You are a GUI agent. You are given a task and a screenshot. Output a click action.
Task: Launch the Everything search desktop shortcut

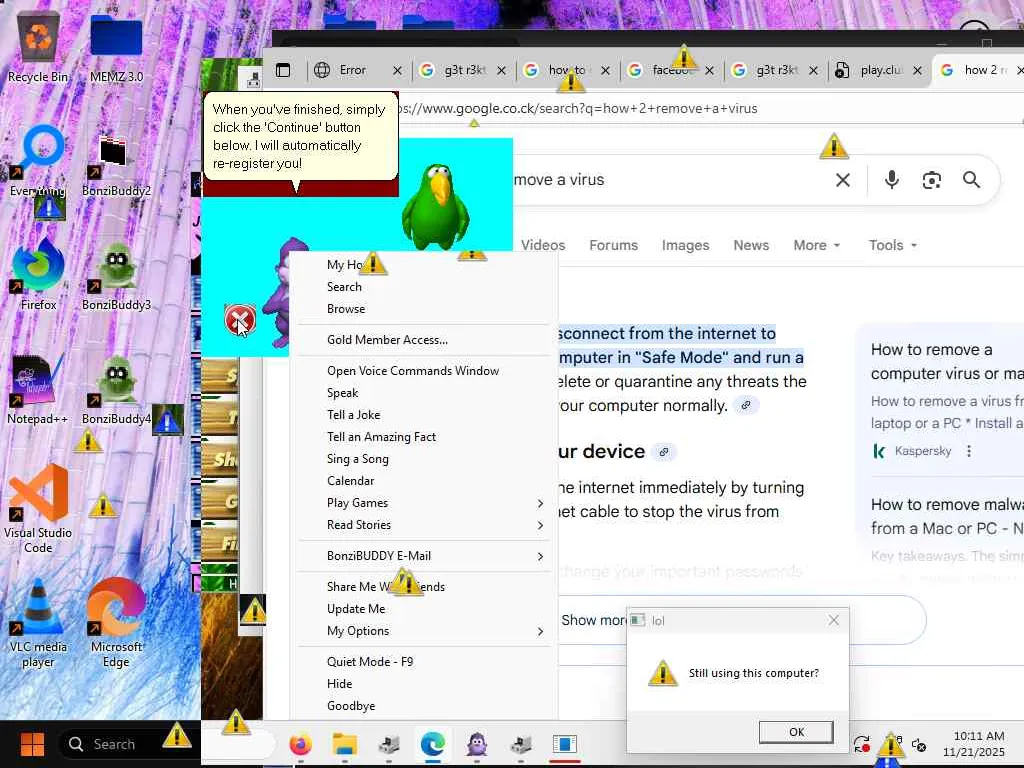[x=38, y=161]
